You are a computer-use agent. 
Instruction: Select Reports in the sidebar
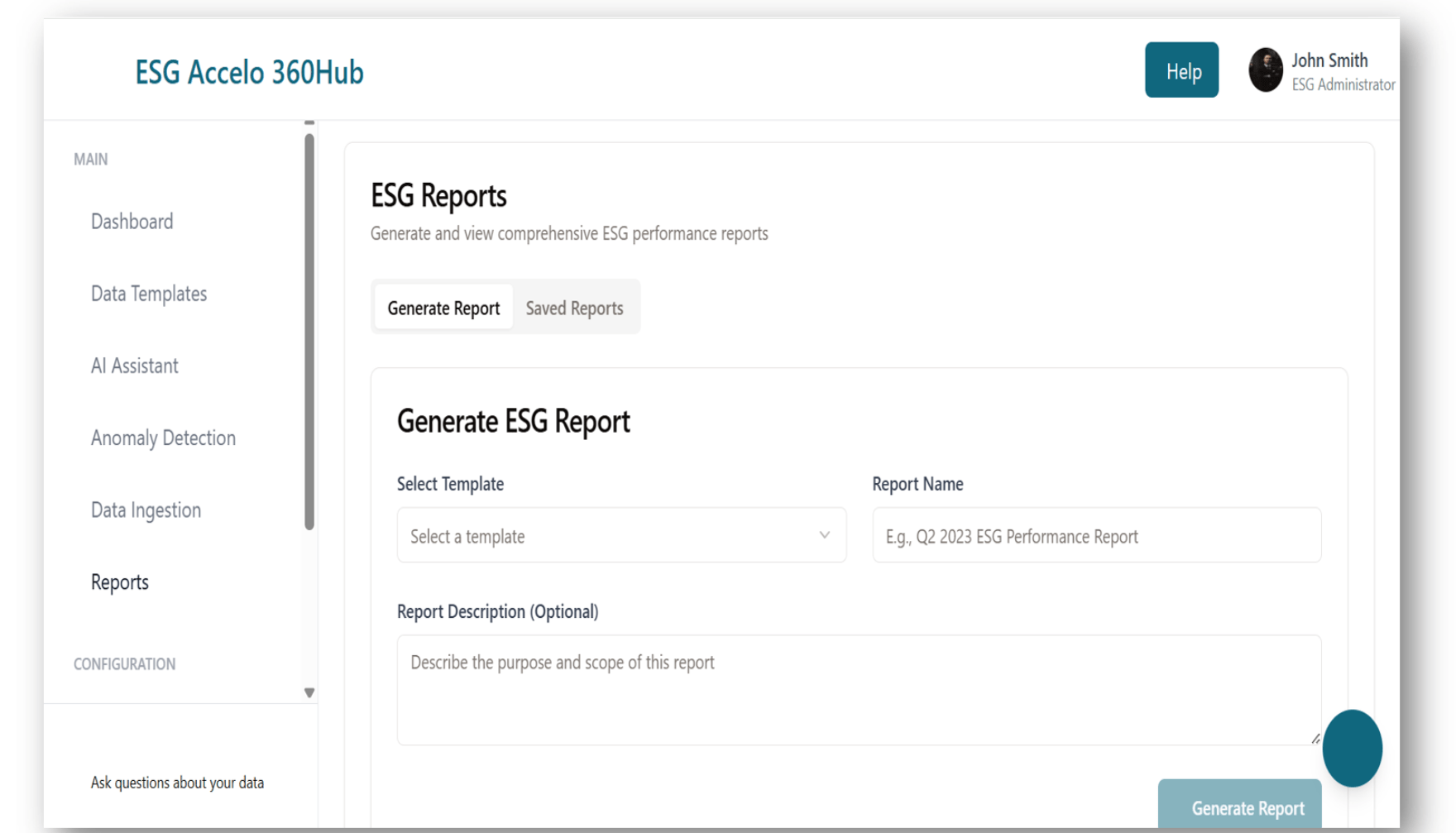[x=120, y=582]
